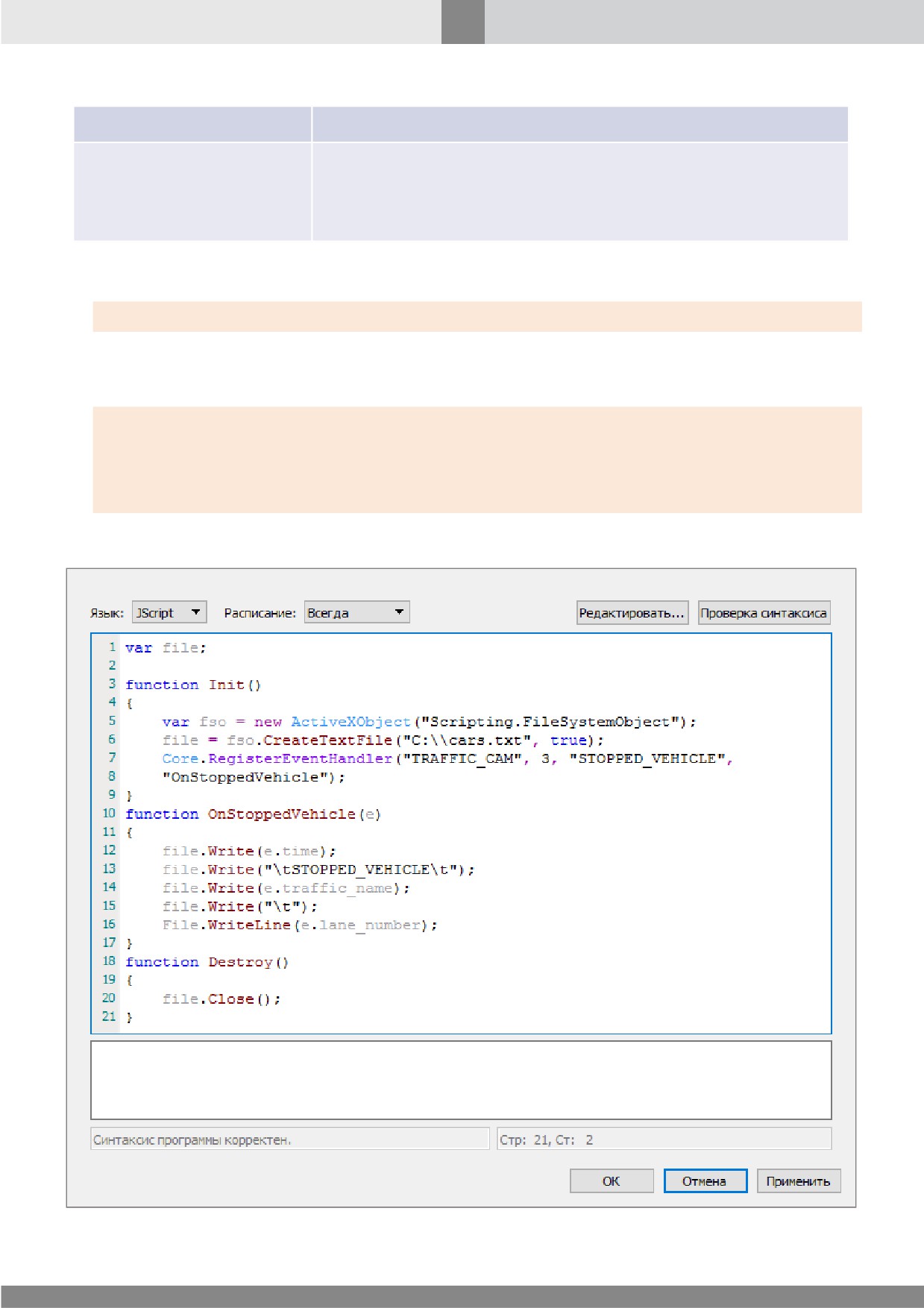The height and width of the screenshot is (1308, 924).
Task: Open the Всегда schedule dropdown
Action: (356, 612)
